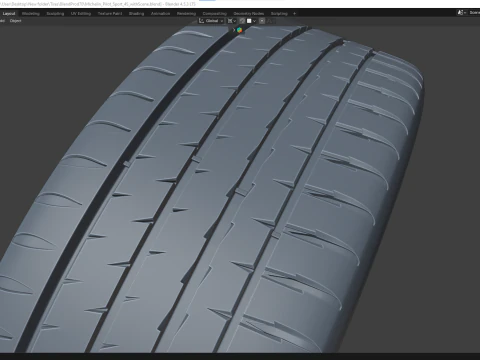Switch to the Rendering workspace

pyautogui.click(x=186, y=14)
